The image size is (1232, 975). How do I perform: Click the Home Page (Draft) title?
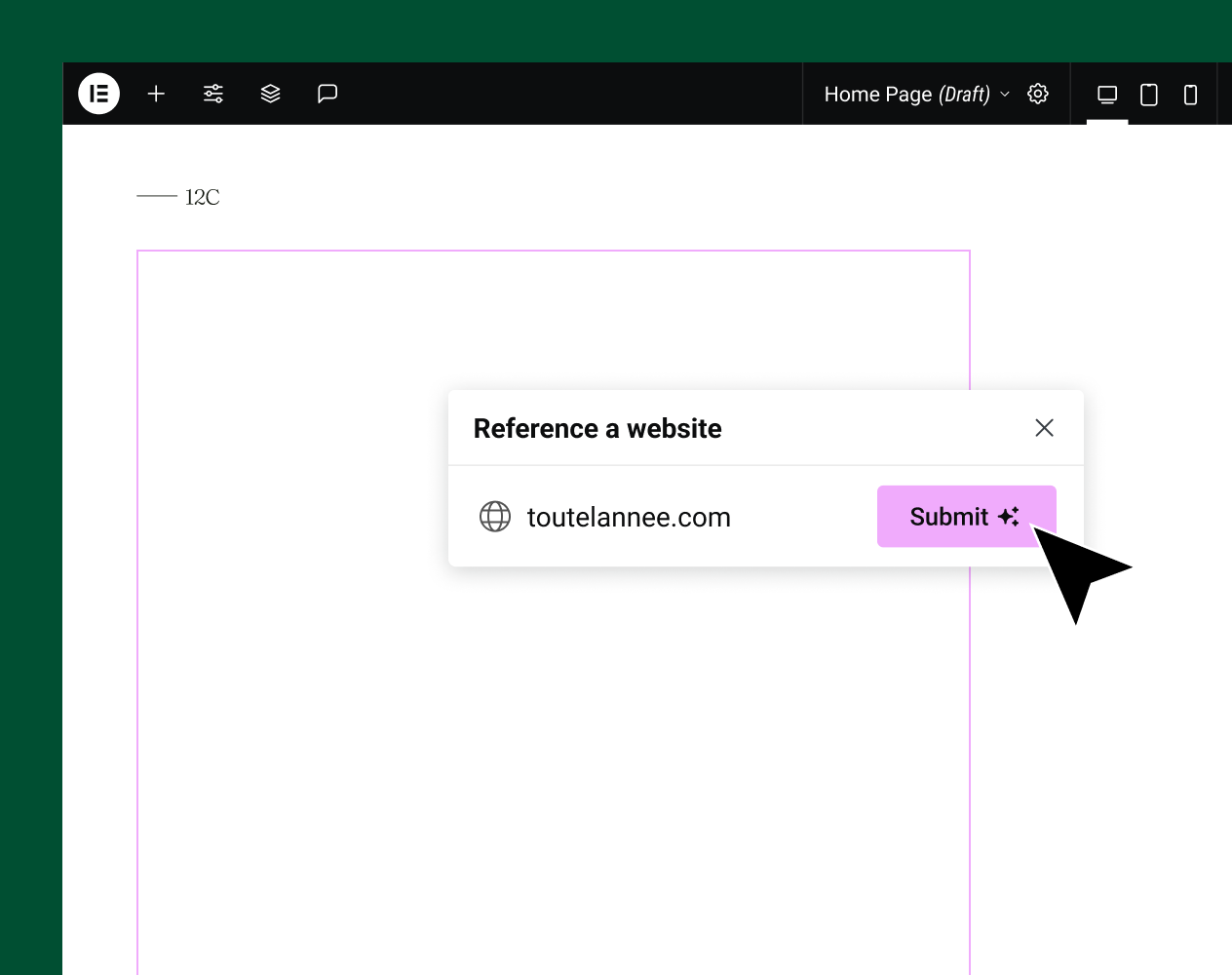(x=905, y=95)
